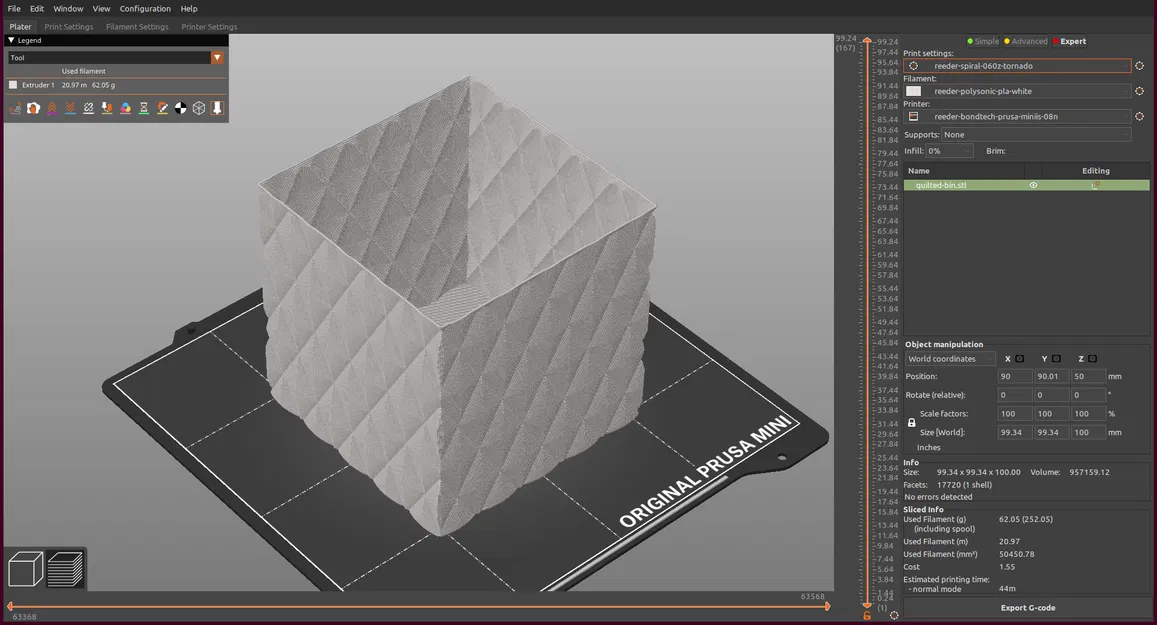1157x625 pixels.
Task: Toggle the center of mass icon
Action: pyautogui.click(x=180, y=107)
